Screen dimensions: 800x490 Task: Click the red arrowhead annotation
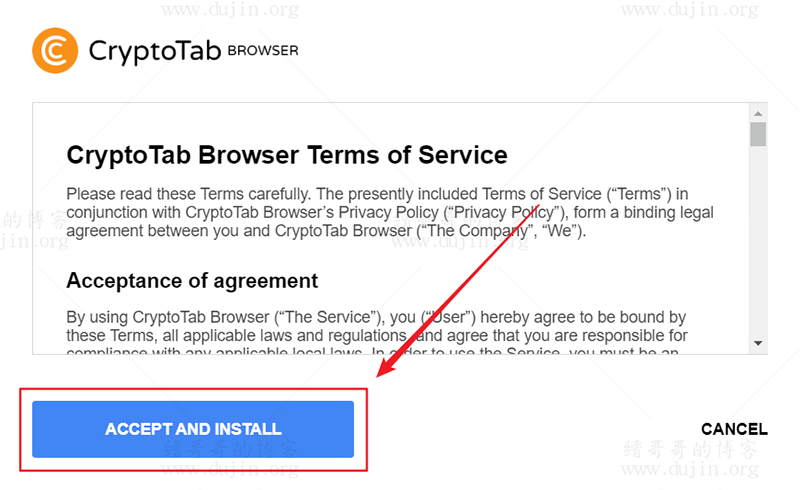pyautogui.click(x=391, y=363)
